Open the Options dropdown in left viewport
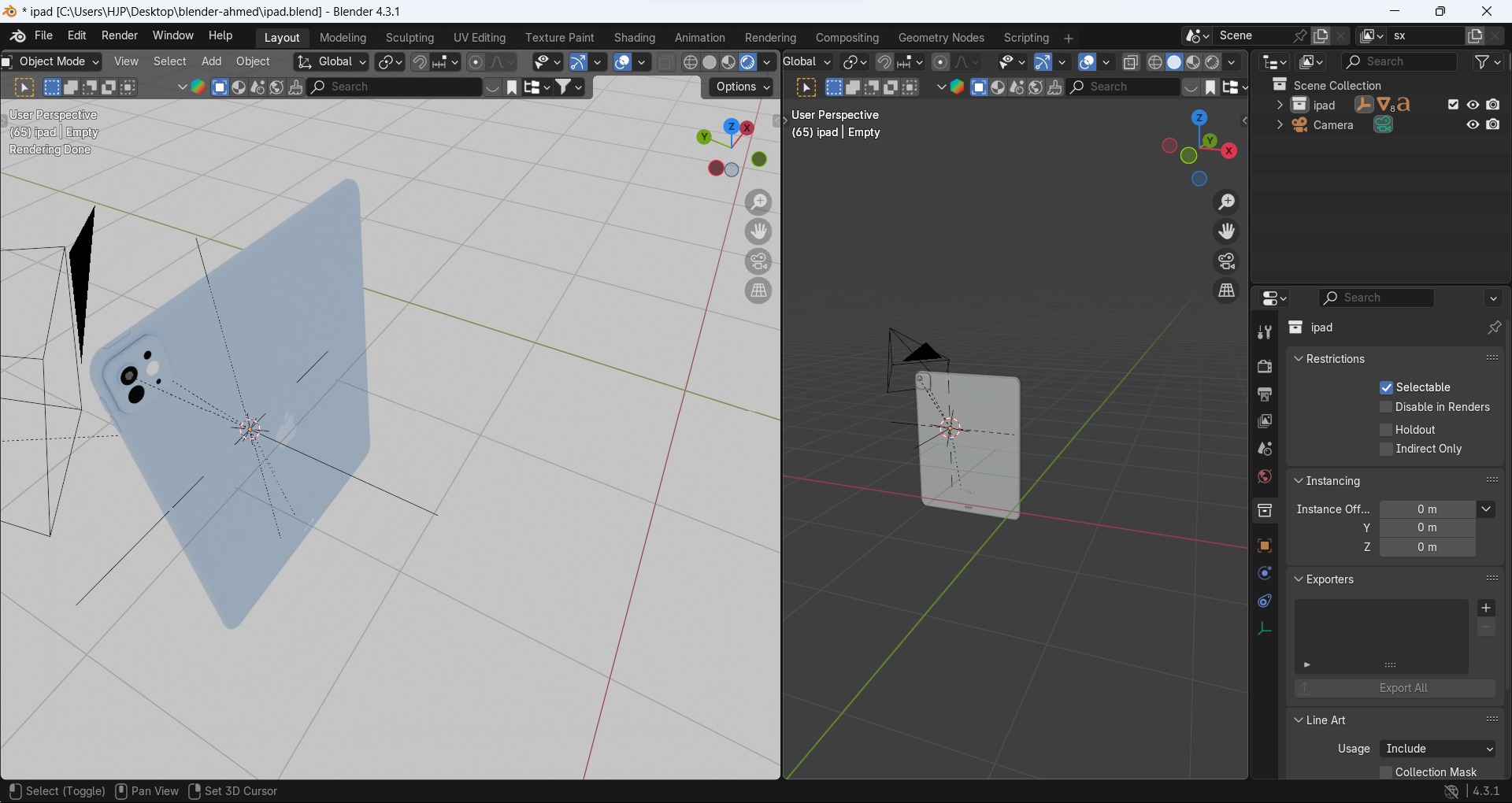 pyautogui.click(x=742, y=87)
